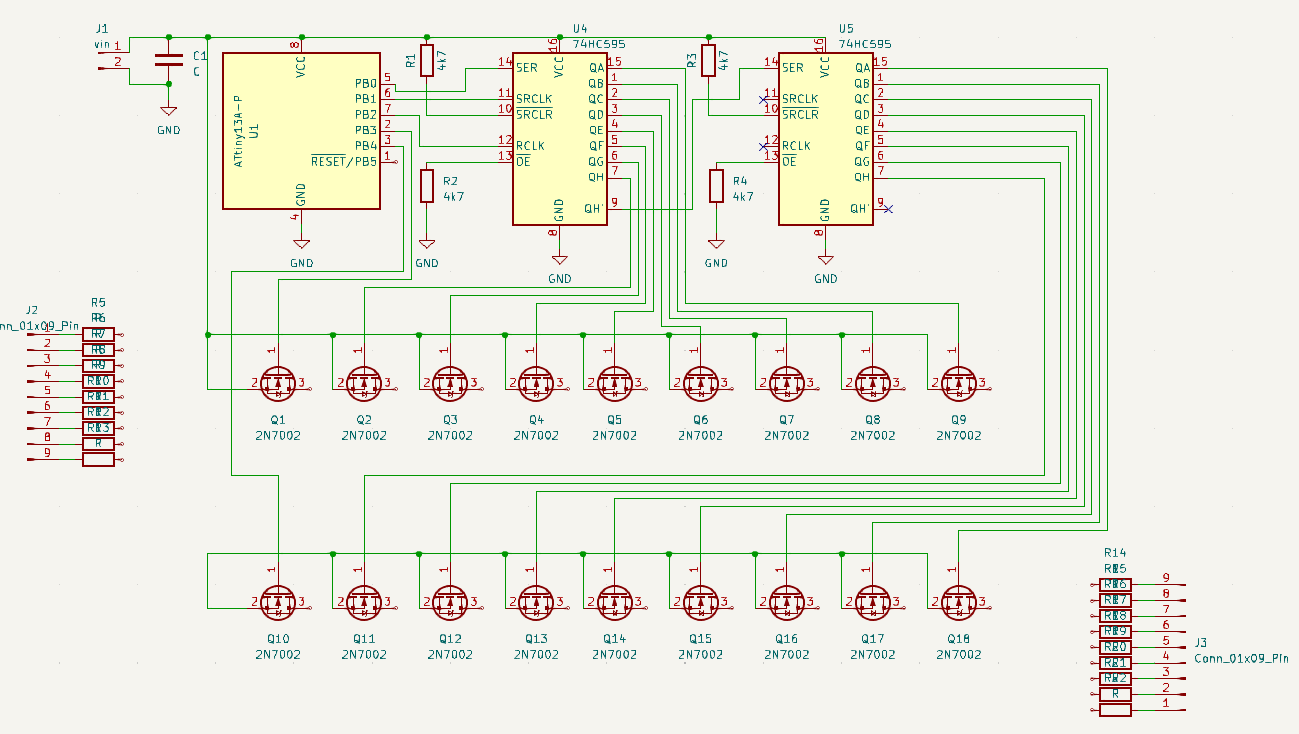
Task: Click the GND symbol below capacitor C1
Action: (x=168, y=114)
